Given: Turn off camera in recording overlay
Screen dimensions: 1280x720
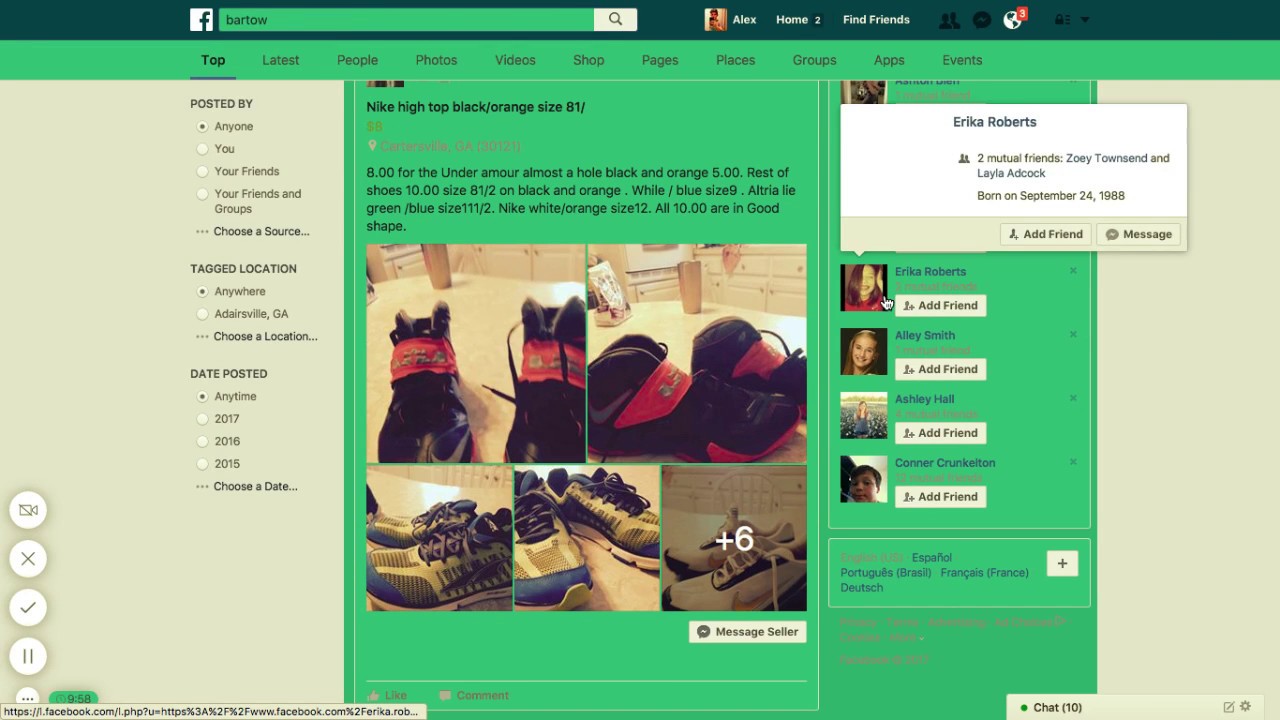Looking at the screenshot, I should pyautogui.click(x=28, y=510).
